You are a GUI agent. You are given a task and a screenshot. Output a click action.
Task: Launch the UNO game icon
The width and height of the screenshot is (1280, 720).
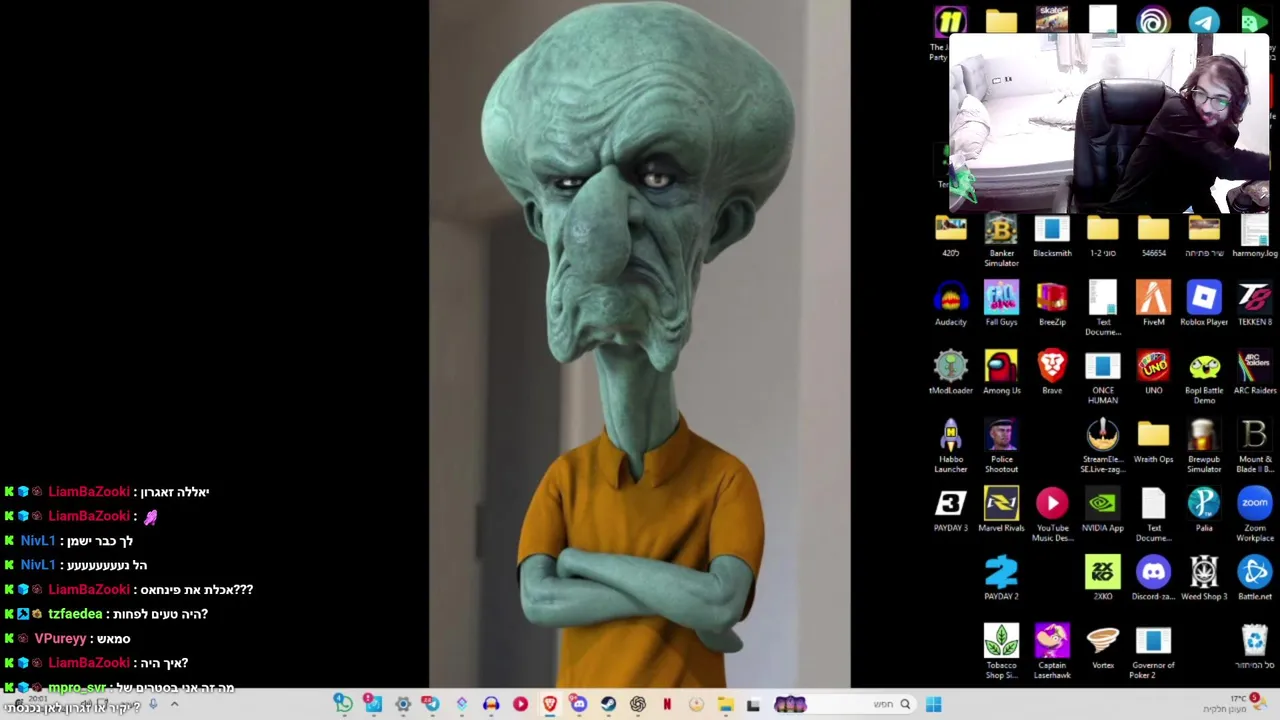pyautogui.click(x=1153, y=373)
